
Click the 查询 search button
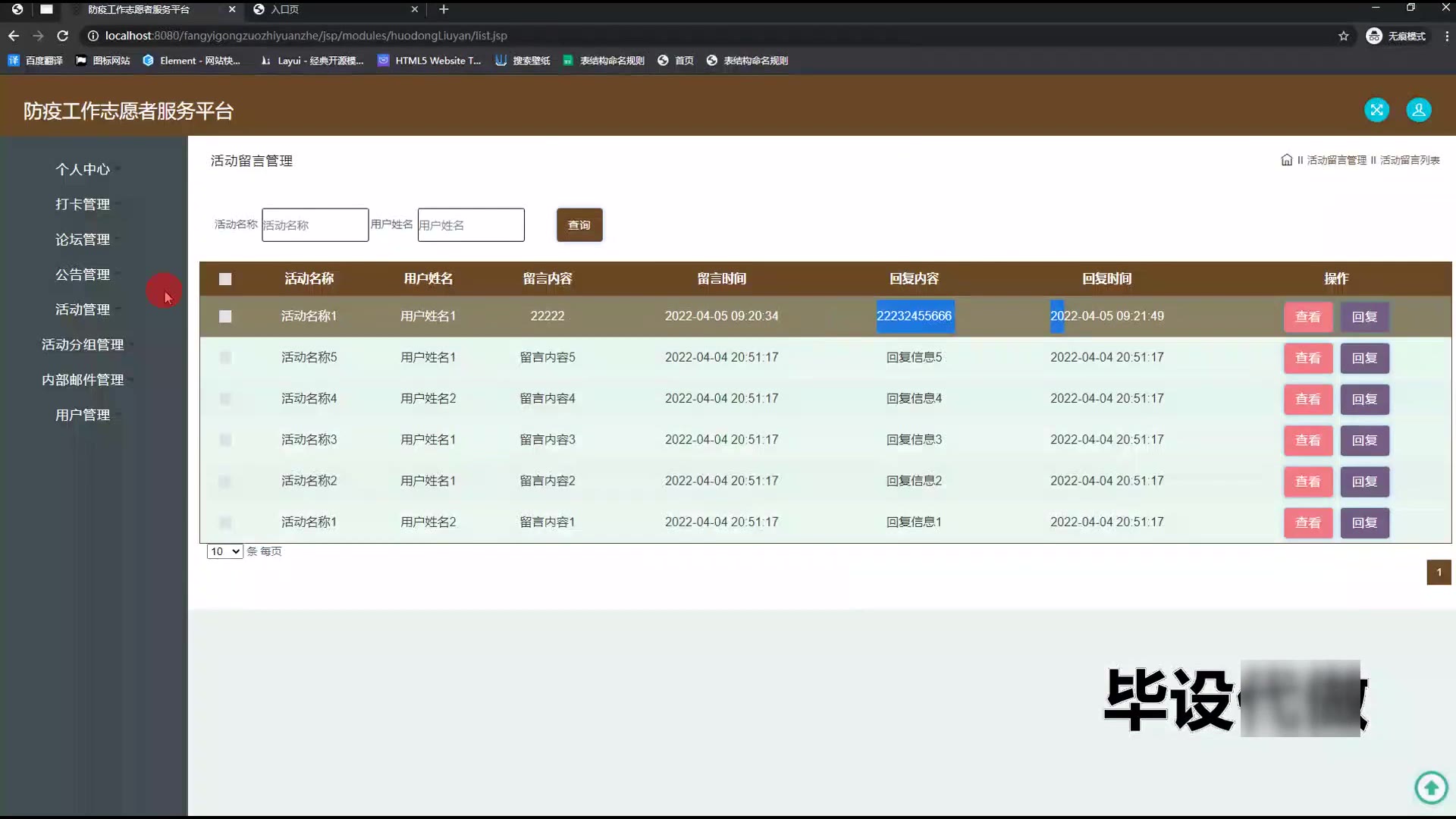(x=579, y=225)
